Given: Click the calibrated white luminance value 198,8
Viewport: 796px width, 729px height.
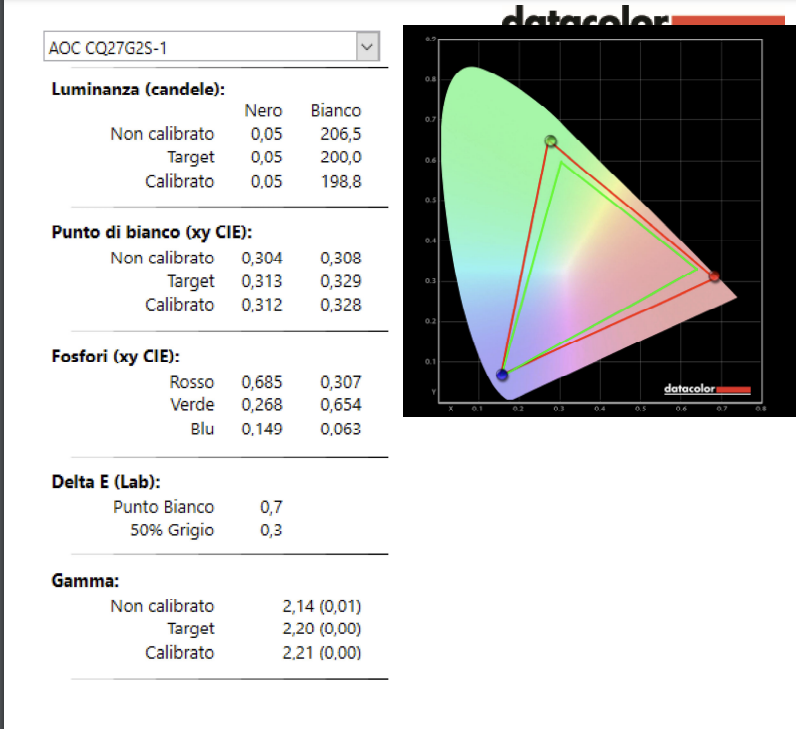Looking at the screenshot, I should [341, 181].
